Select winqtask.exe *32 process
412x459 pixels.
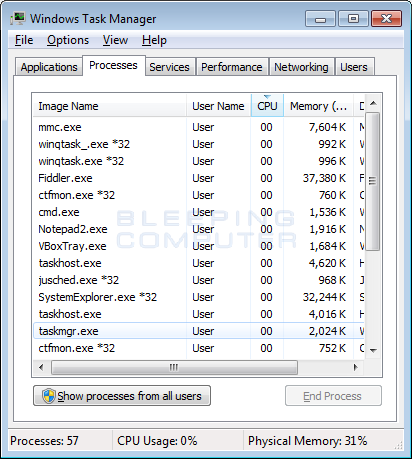(199, 161)
